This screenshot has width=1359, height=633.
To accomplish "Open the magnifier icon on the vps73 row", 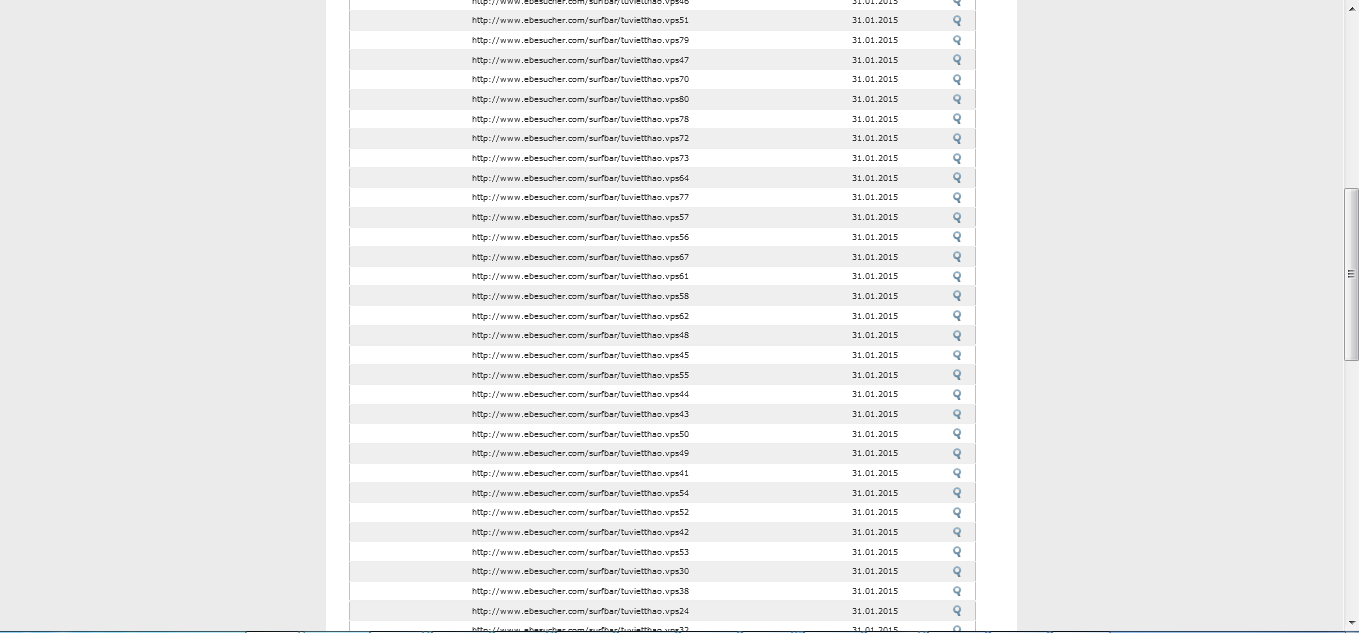I will 957,159.
